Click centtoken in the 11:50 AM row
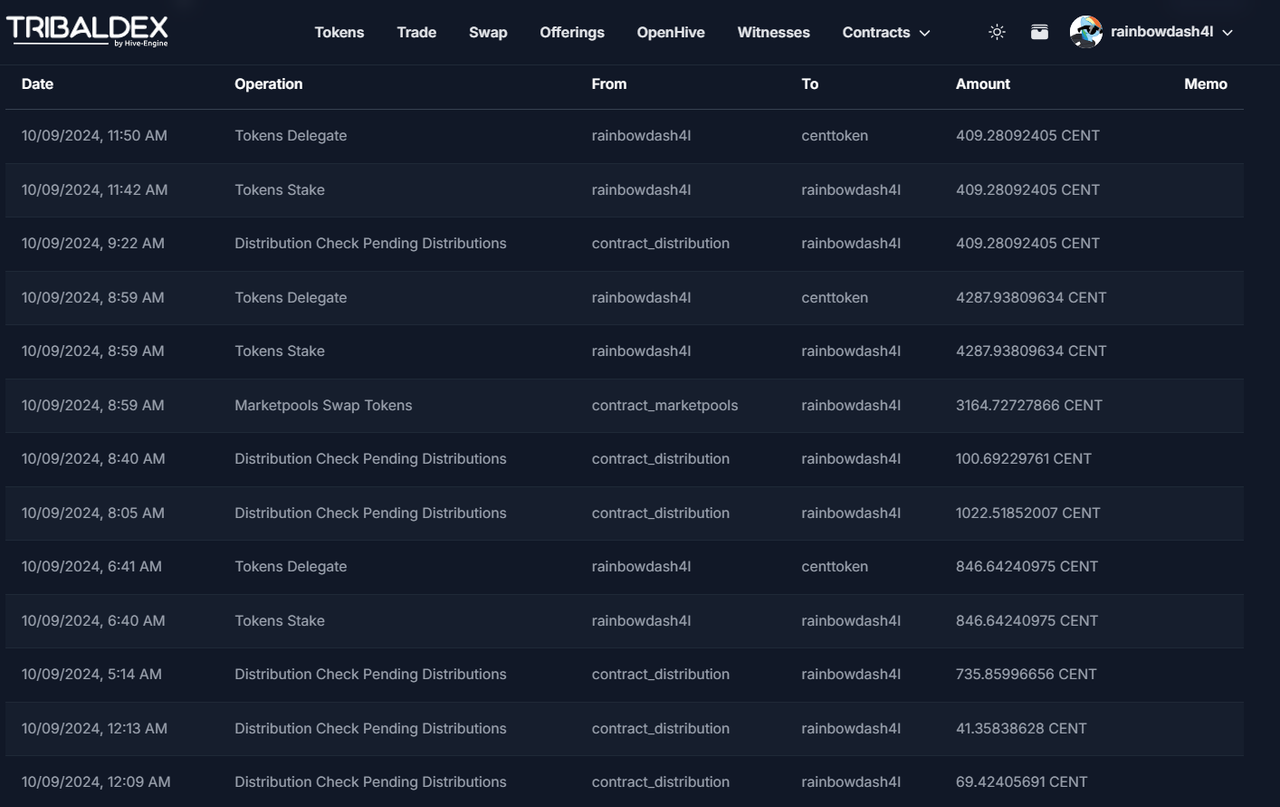 click(x=835, y=136)
